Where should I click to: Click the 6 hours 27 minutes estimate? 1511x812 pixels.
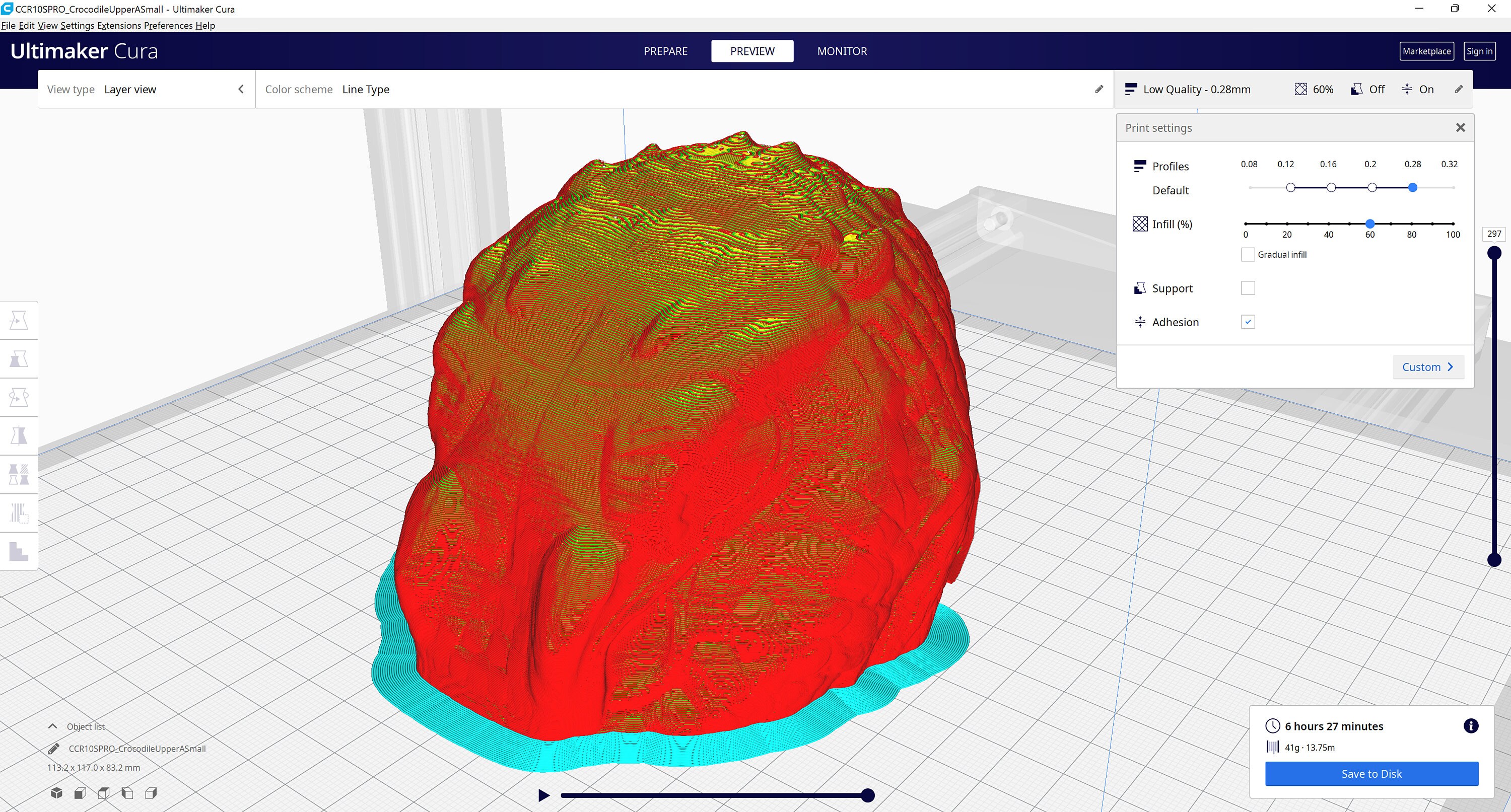coord(1334,726)
